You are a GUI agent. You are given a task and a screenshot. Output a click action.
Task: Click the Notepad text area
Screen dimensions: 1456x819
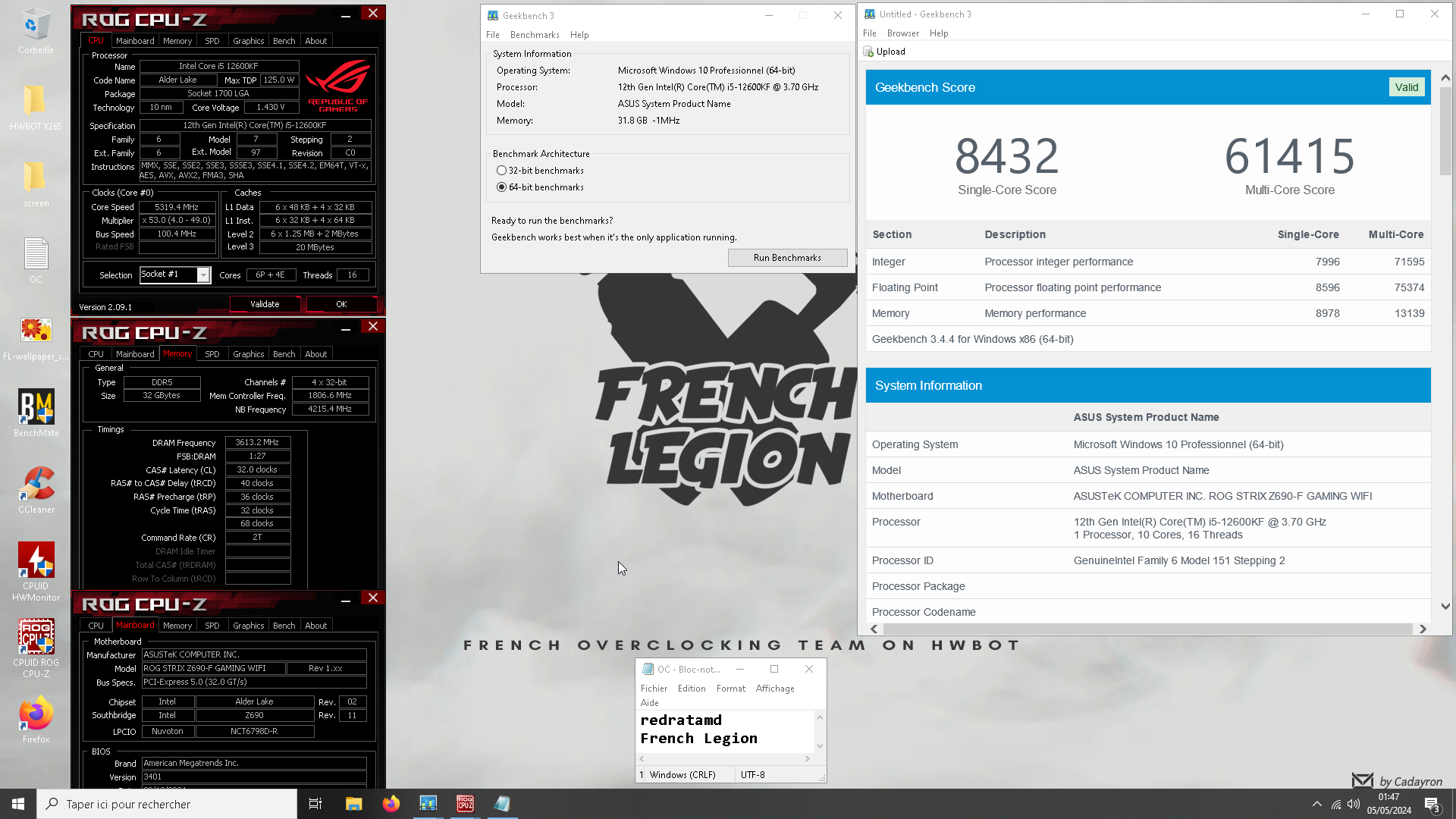(725, 730)
